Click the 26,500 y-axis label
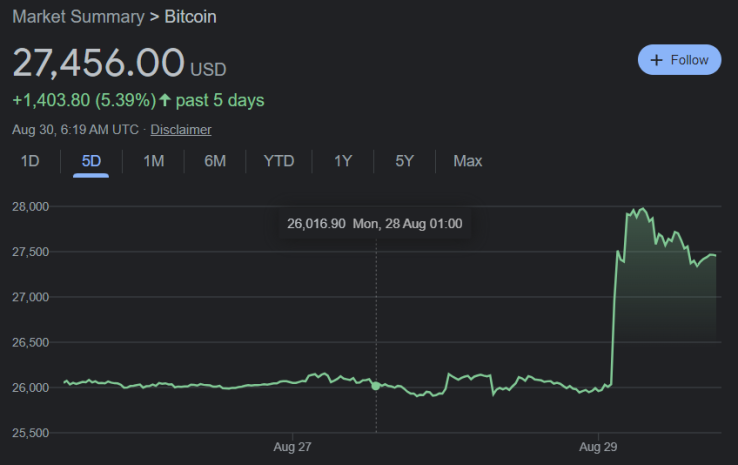Image resolution: width=738 pixels, height=465 pixels. pos(31,342)
